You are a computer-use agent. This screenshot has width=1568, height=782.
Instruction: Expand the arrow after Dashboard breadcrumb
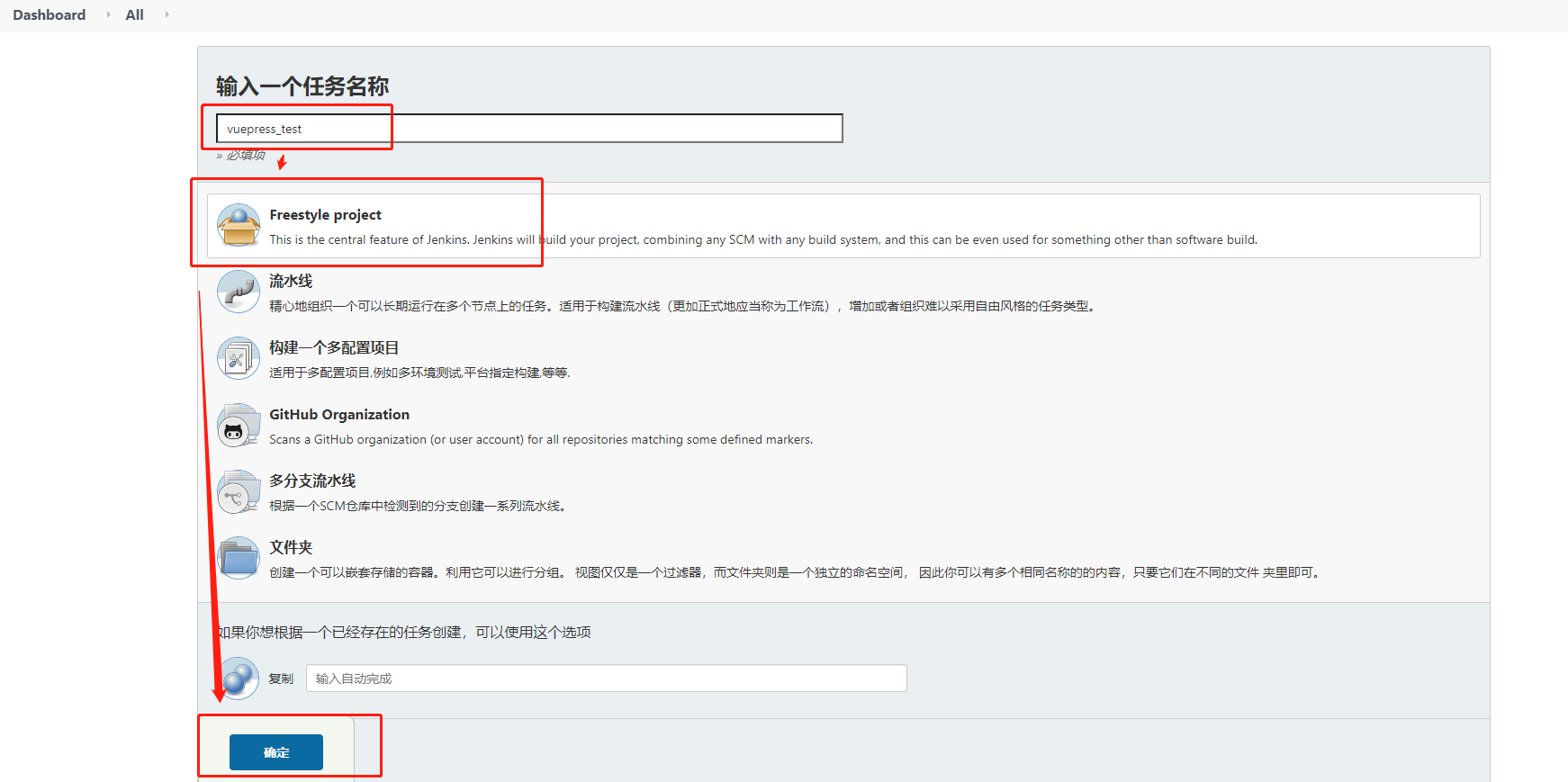tap(108, 14)
